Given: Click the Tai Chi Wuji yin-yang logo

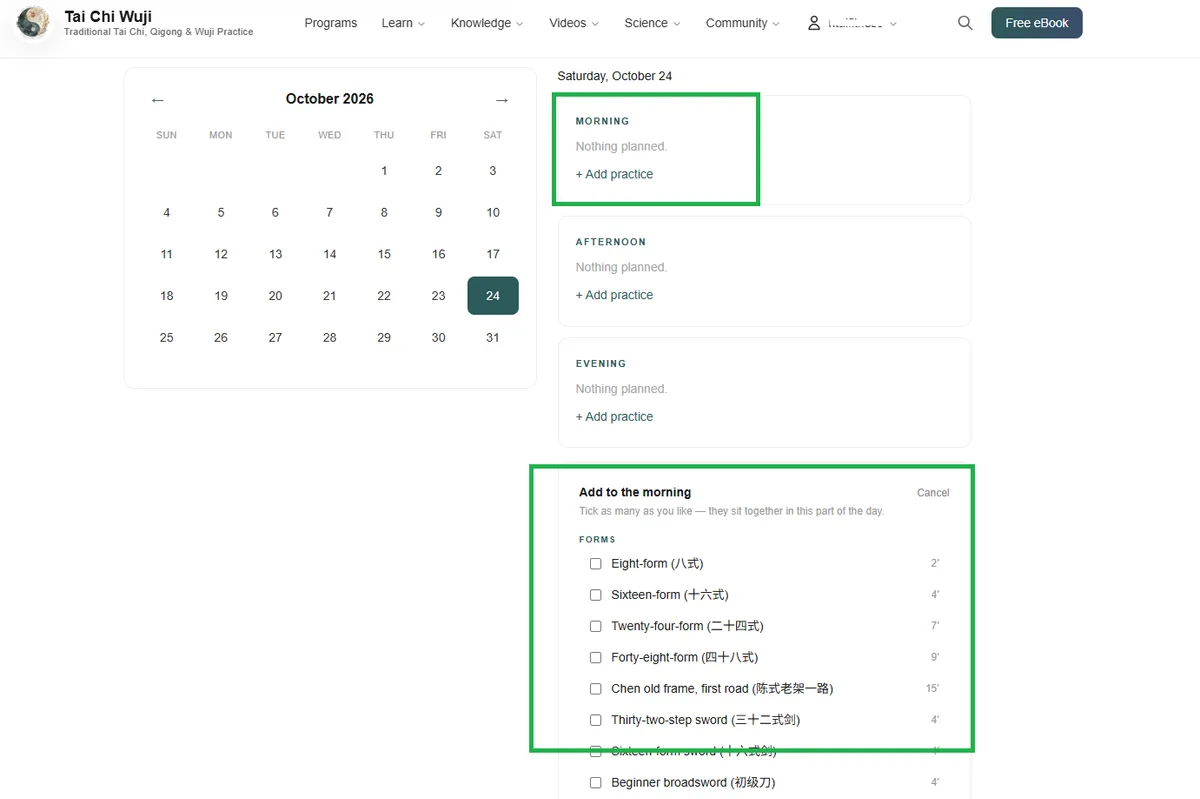Looking at the screenshot, I should click(33, 23).
